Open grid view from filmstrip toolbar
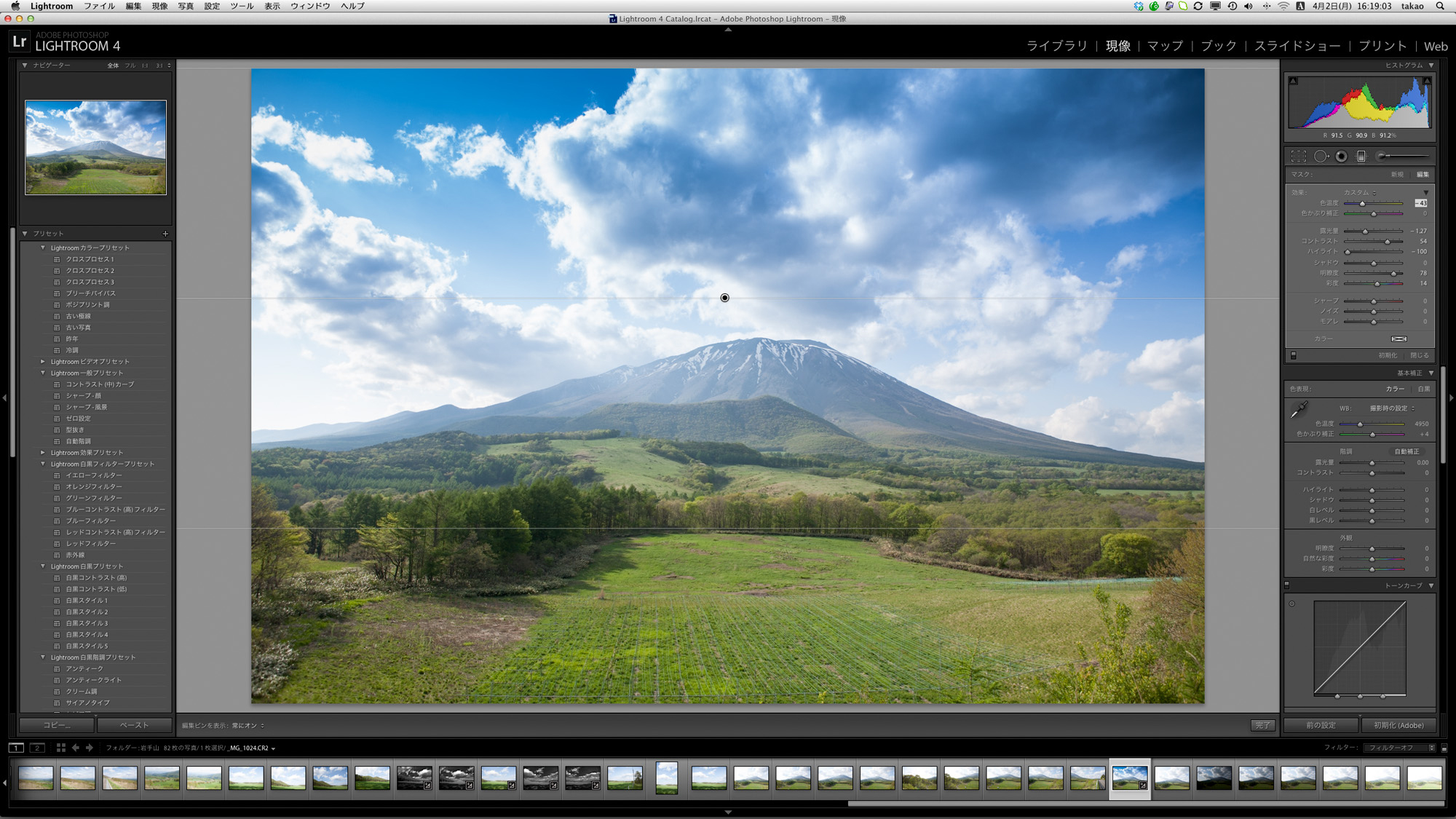1456x819 pixels. 61,748
